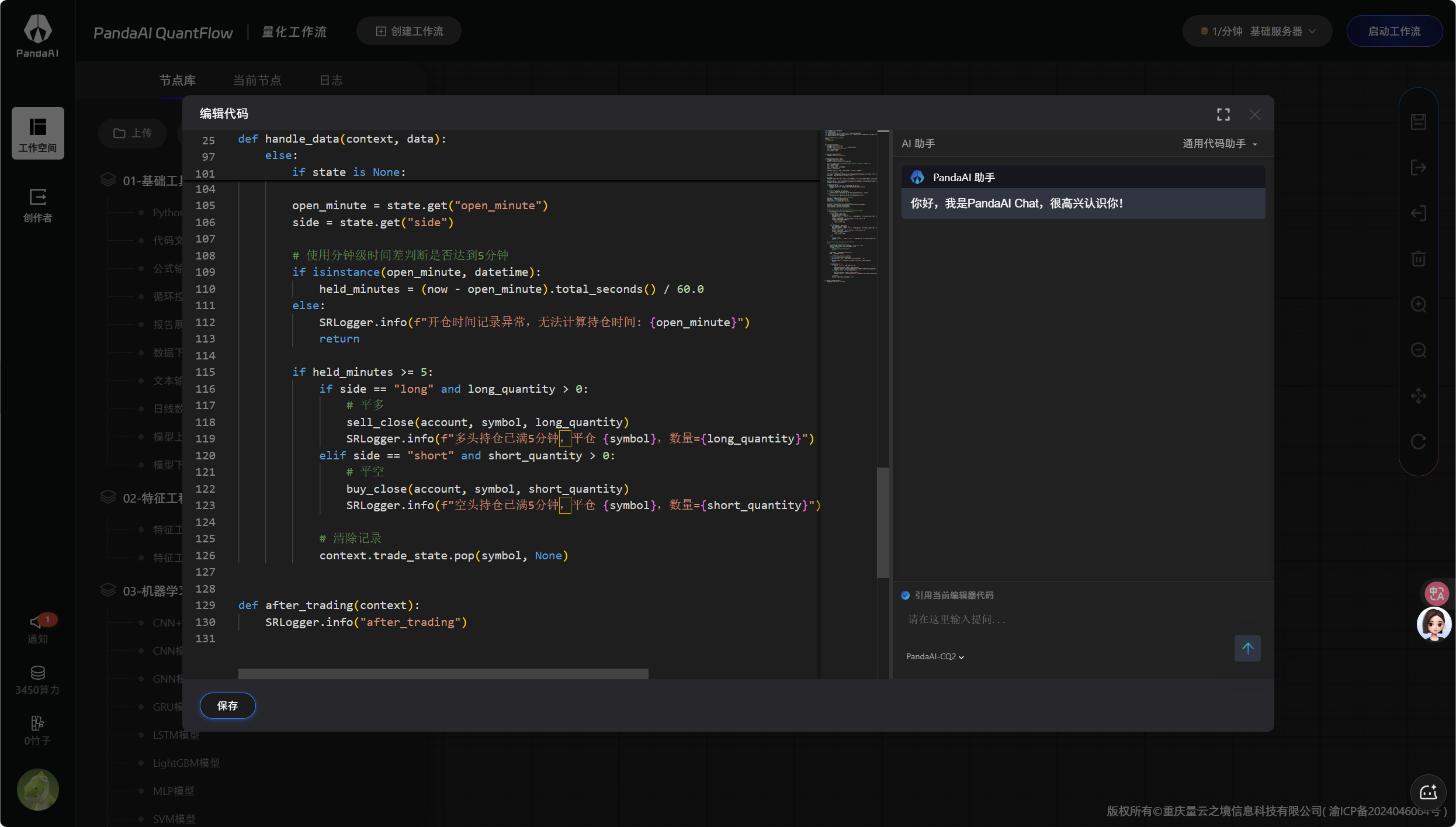Screen dimensions: 1456x827
Task: Click the editor vertical scrollbar thumb
Action: point(883,523)
